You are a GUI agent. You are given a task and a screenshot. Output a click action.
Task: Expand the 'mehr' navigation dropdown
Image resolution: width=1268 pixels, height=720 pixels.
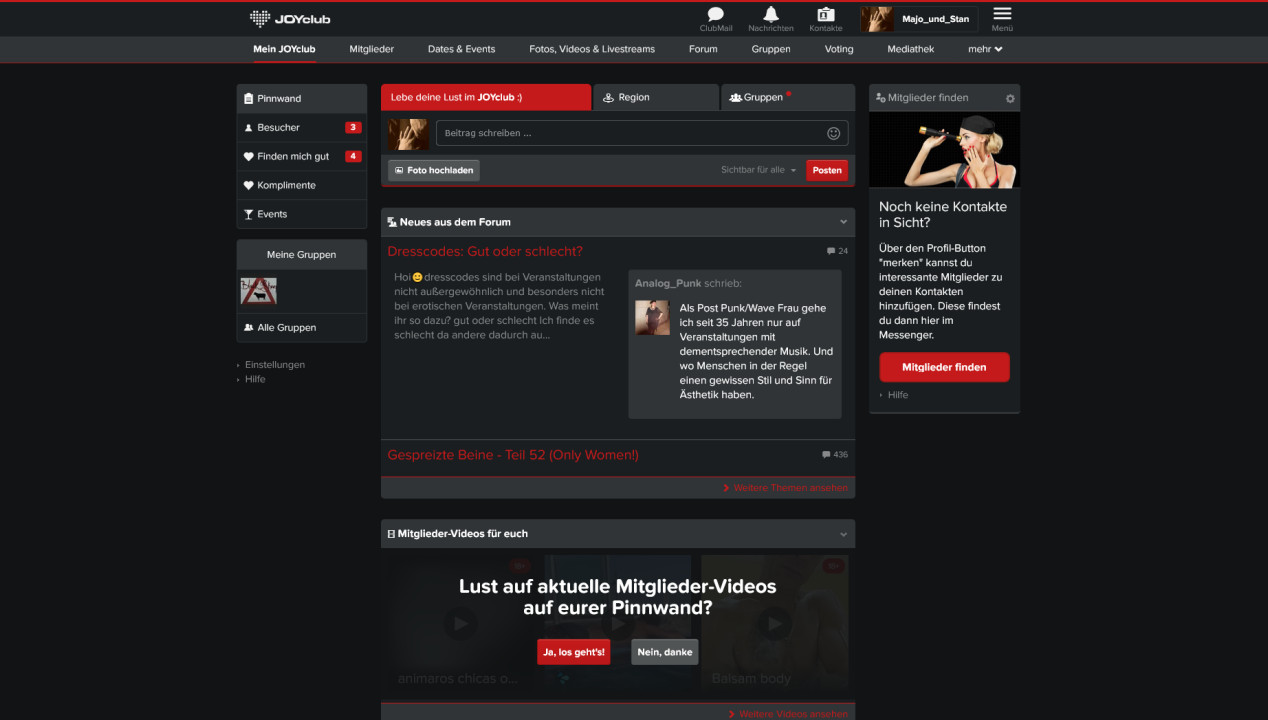(985, 49)
